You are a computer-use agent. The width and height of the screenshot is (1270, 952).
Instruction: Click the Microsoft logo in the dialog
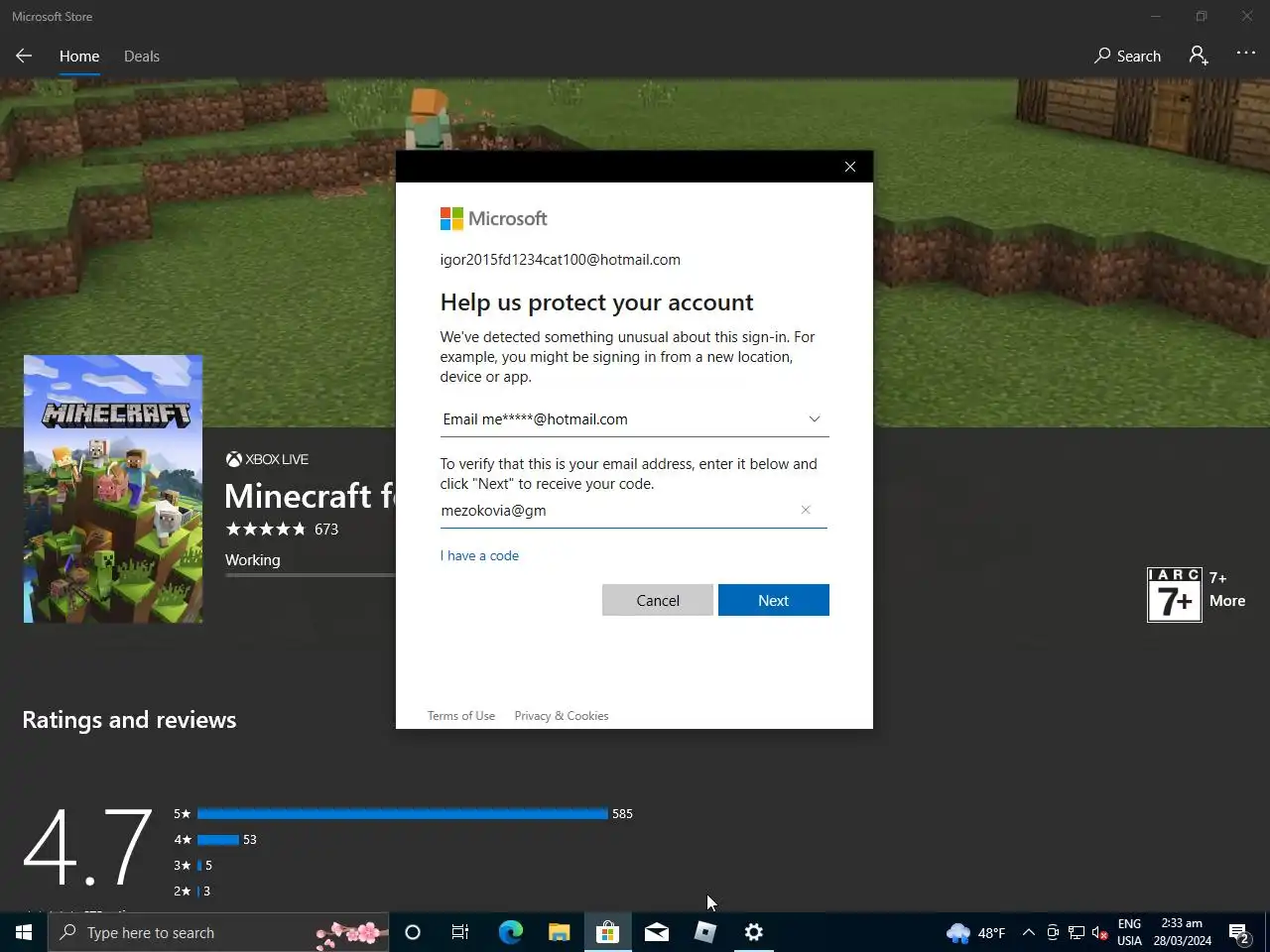tap(494, 219)
